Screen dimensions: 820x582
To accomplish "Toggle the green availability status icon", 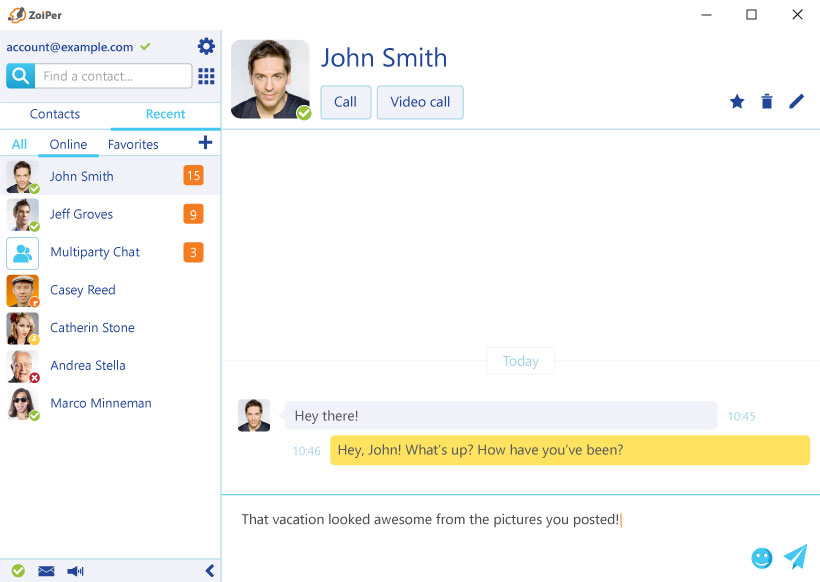I will coord(18,571).
